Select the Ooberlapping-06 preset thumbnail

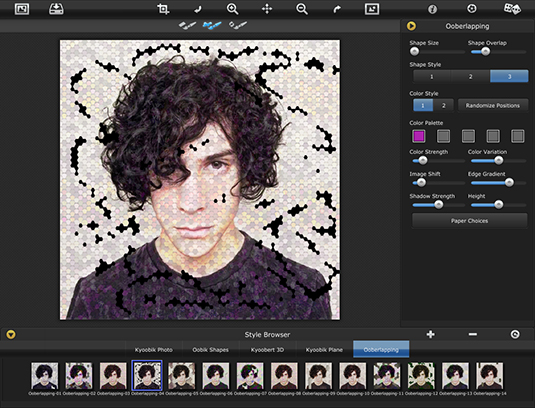216,376
